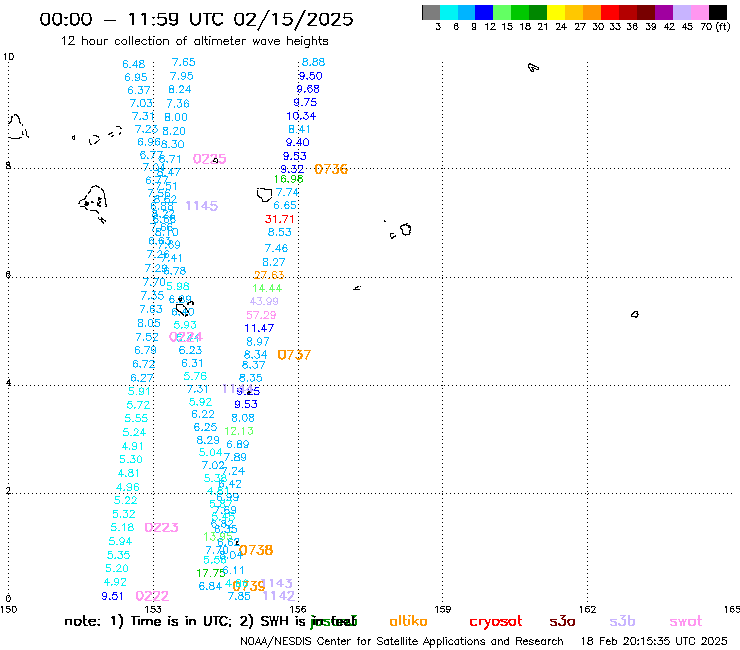The image size is (740, 650).
Task: Click the 159 longitude axis label
Action: click(x=443, y=609)
